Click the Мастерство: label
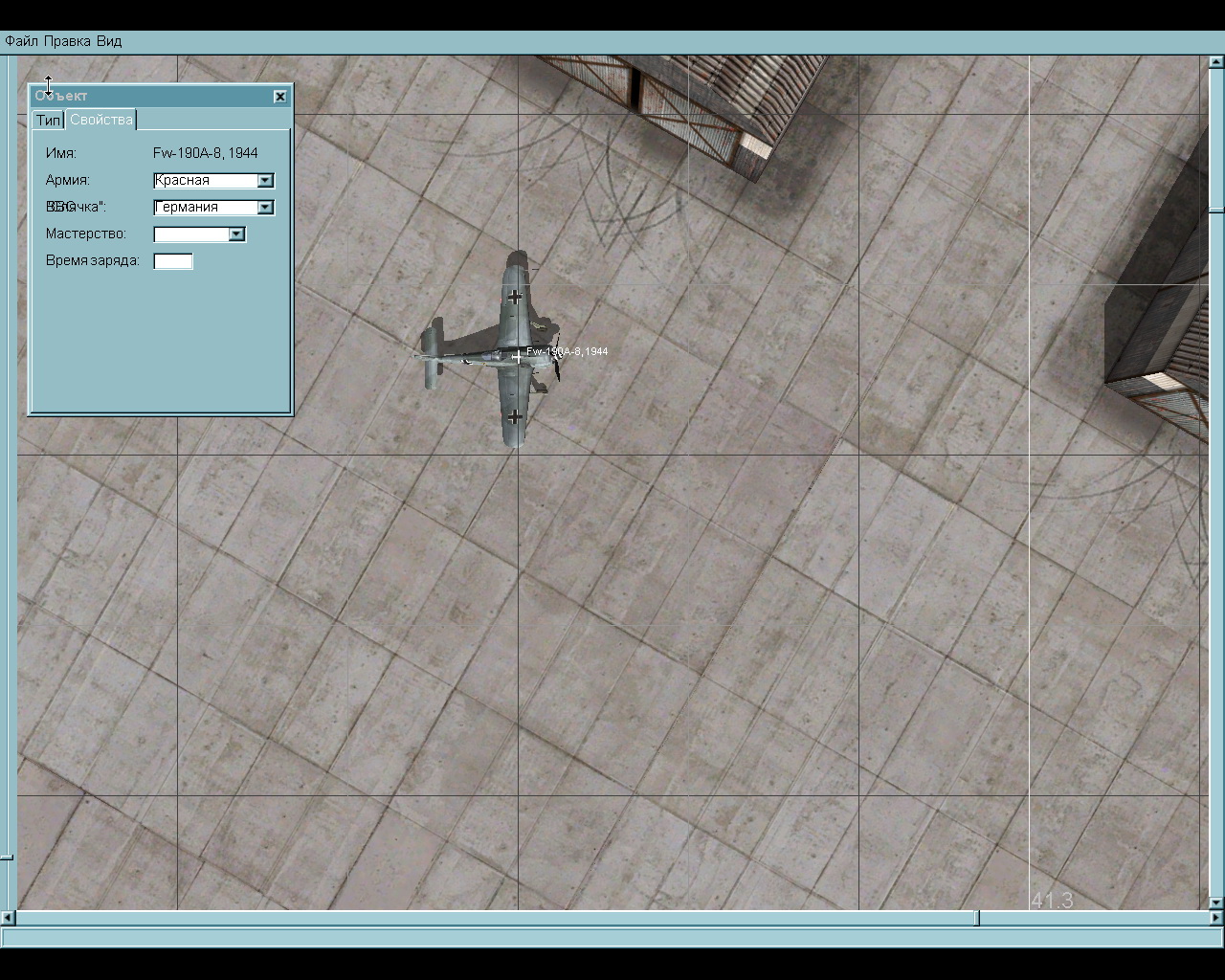The image size is (1225, 980). click(86, 234)
